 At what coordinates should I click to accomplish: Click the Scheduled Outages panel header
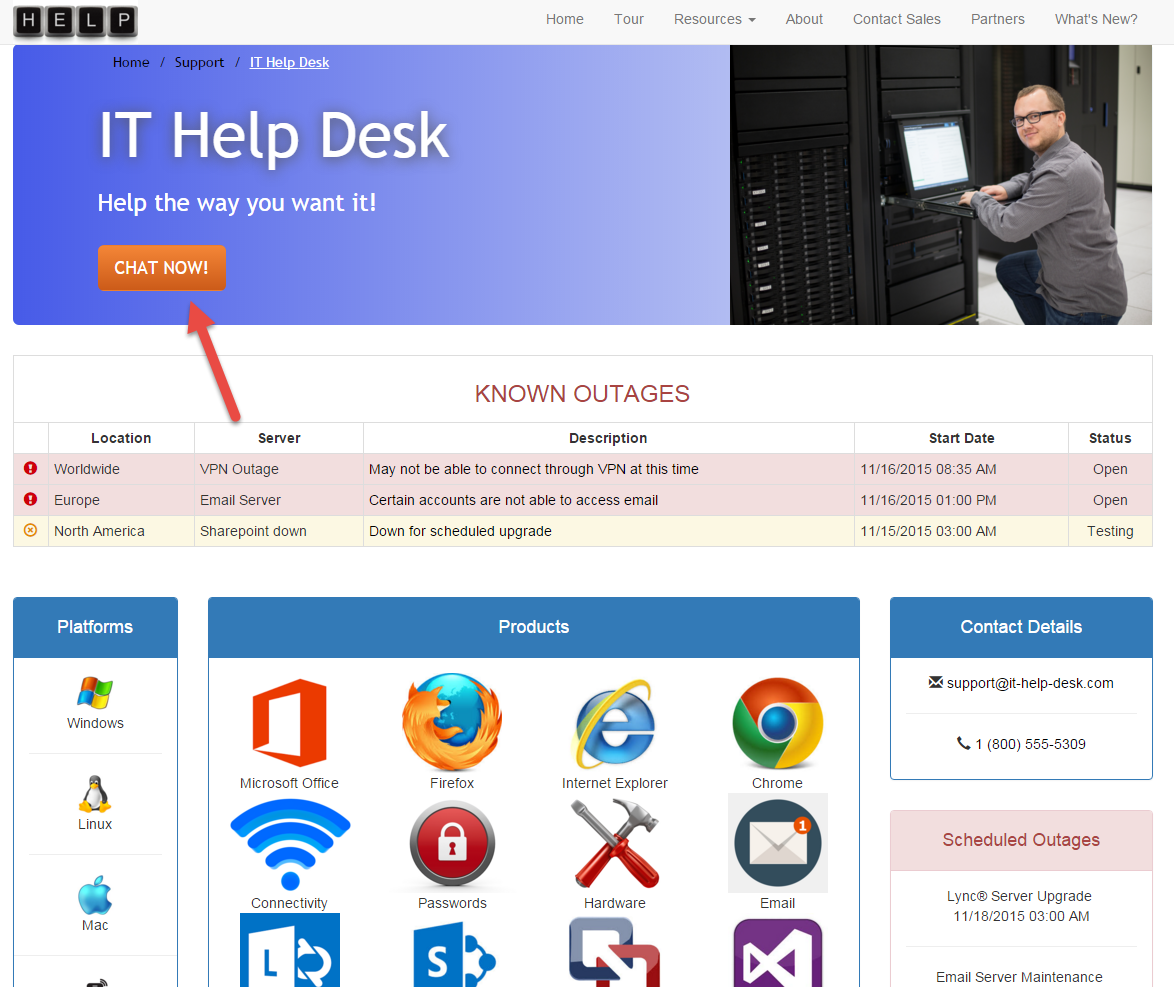(x=1021, y=839)
